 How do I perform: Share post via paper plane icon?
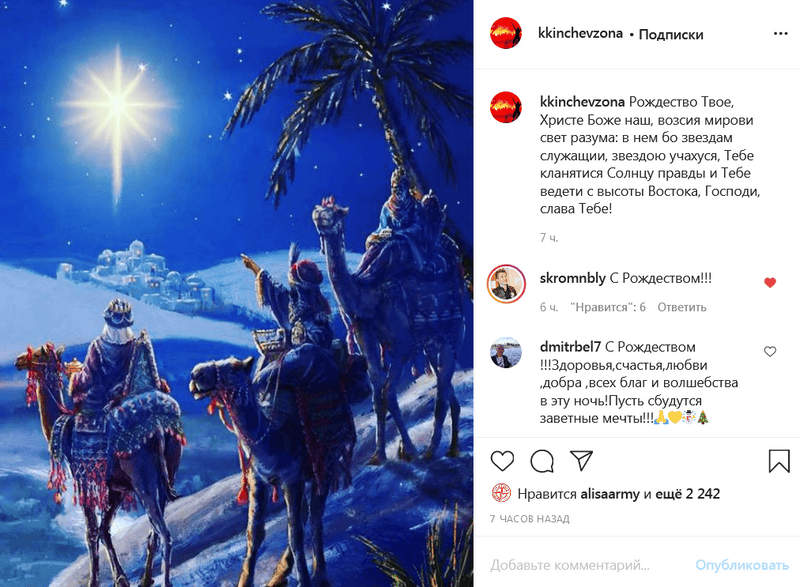(x=581, y=461)
